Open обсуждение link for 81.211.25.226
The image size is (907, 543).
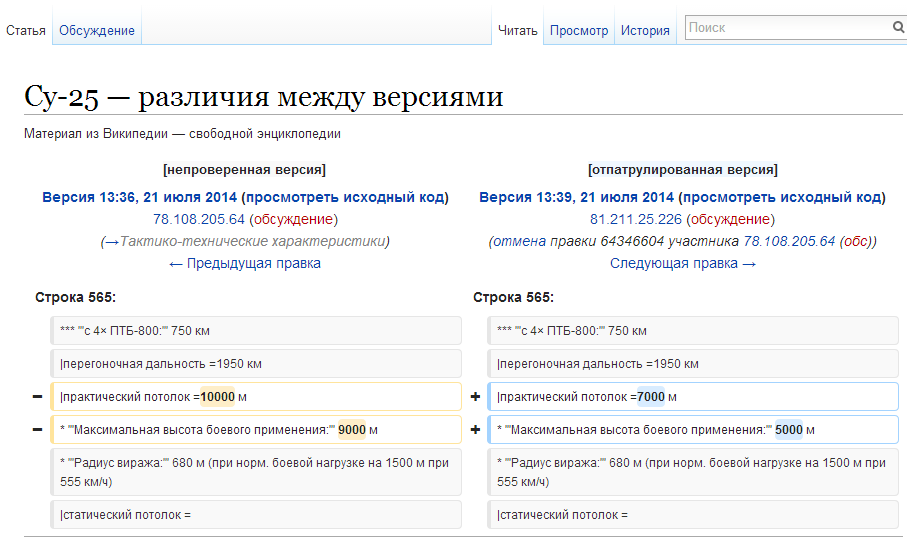(730, 219)
